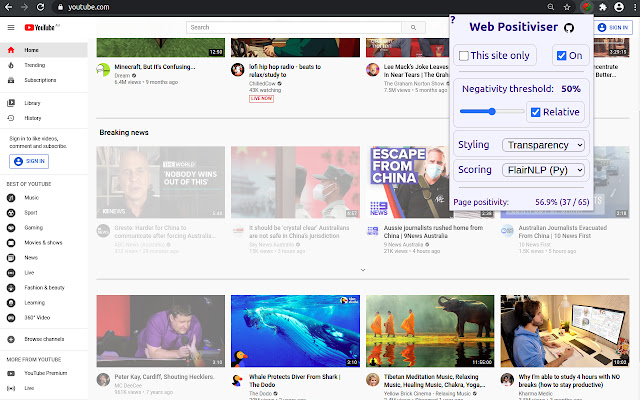Open the YouTube hamburger menu
This screenshot has height=400, width=640.
tap(11, 27)
